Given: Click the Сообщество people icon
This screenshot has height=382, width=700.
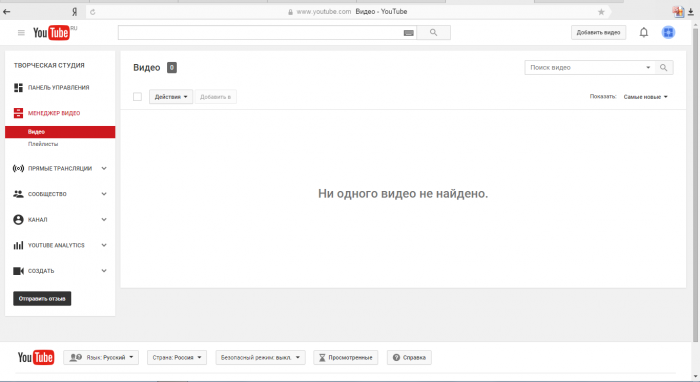Looking at the screenshot, I should pyautogui.click(x=18, y=194).
